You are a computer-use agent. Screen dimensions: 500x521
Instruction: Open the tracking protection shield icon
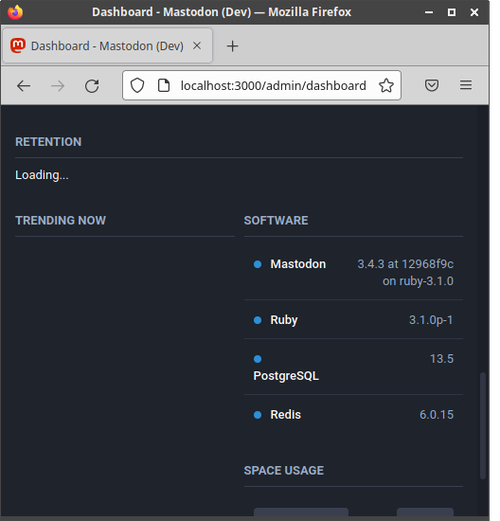click(137, 86)
